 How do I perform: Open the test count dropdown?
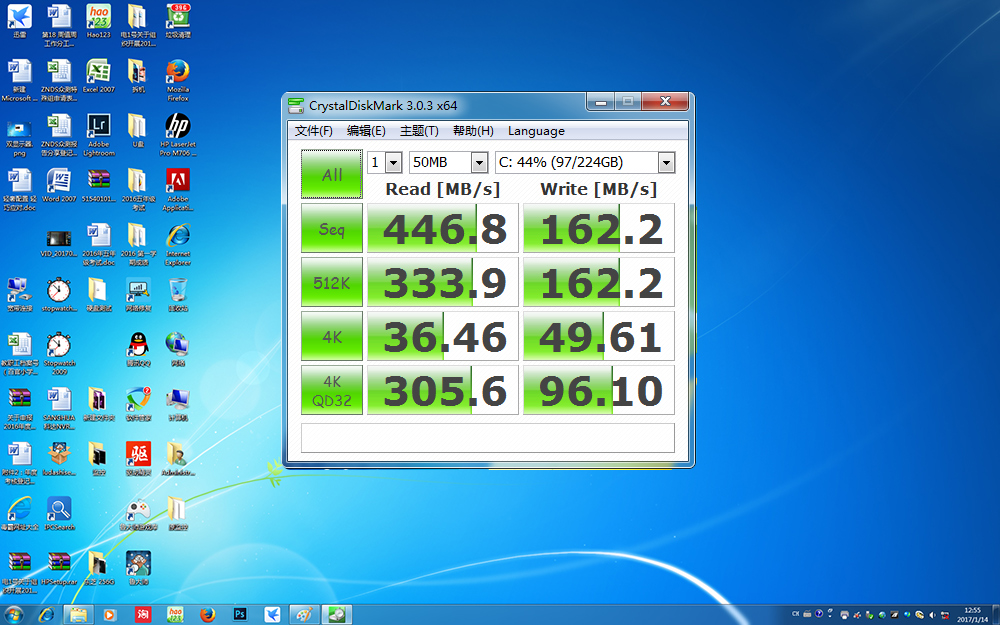(392, 163)
